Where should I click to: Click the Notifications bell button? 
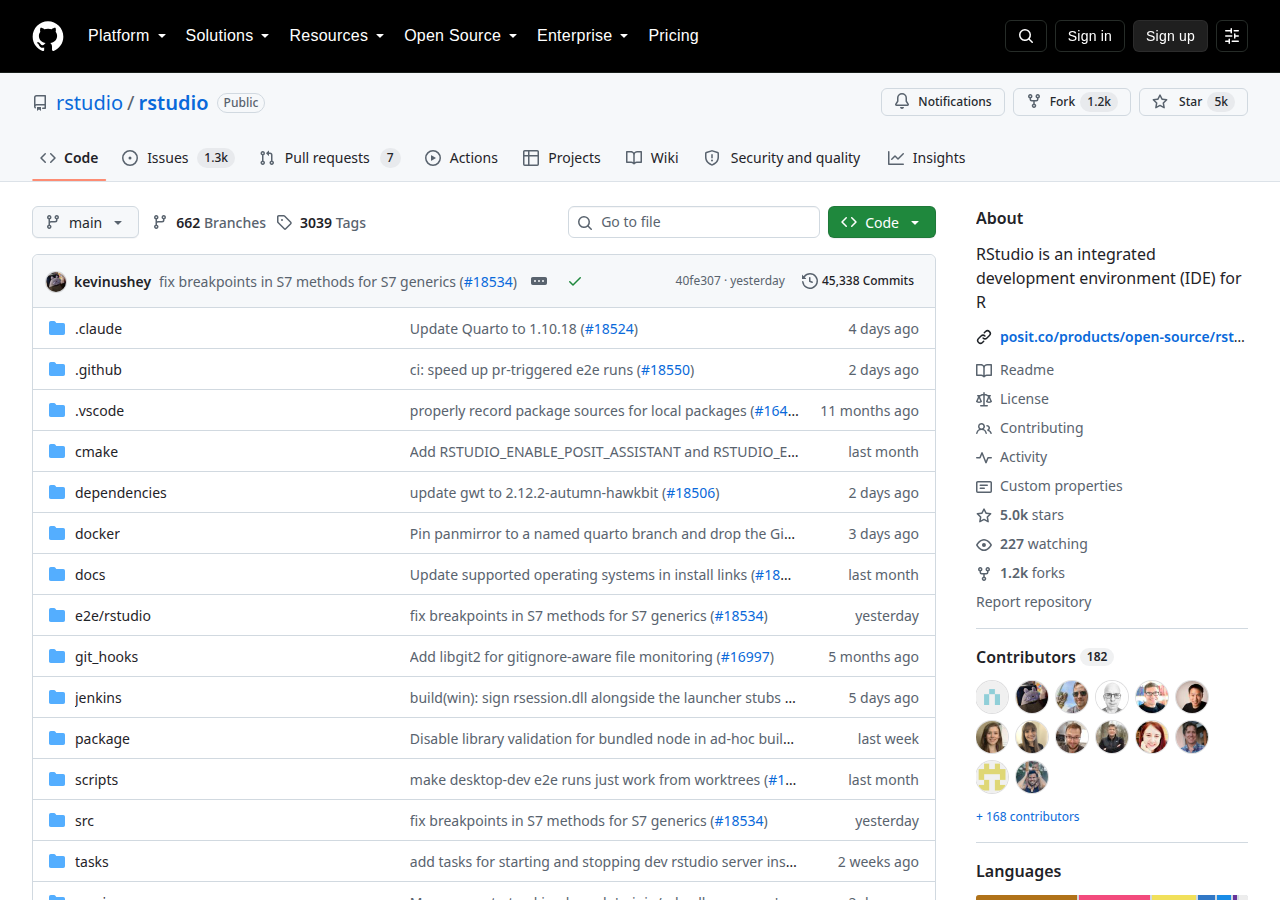(943, 102)
